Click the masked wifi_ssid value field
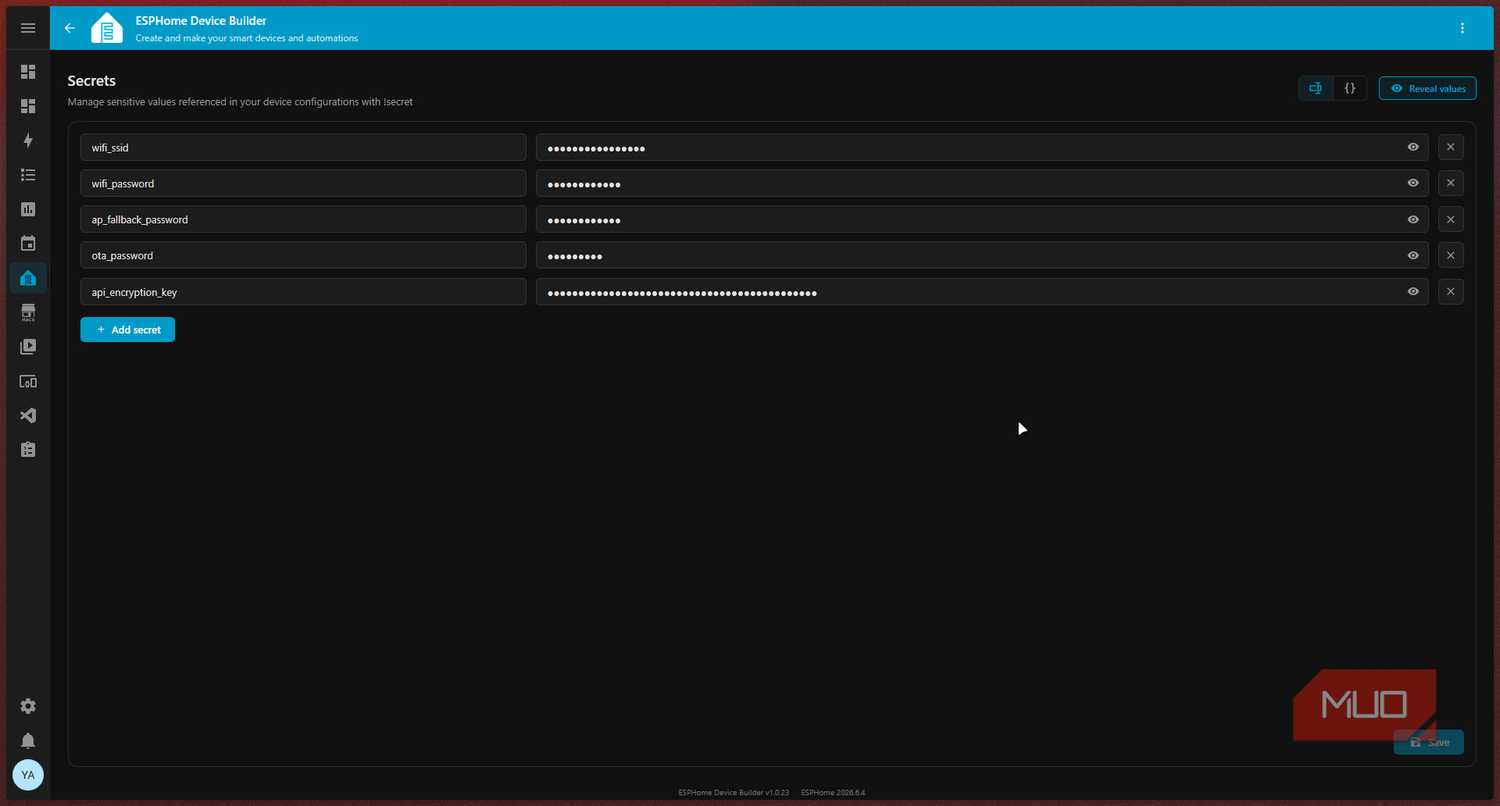 coord(982,147)
